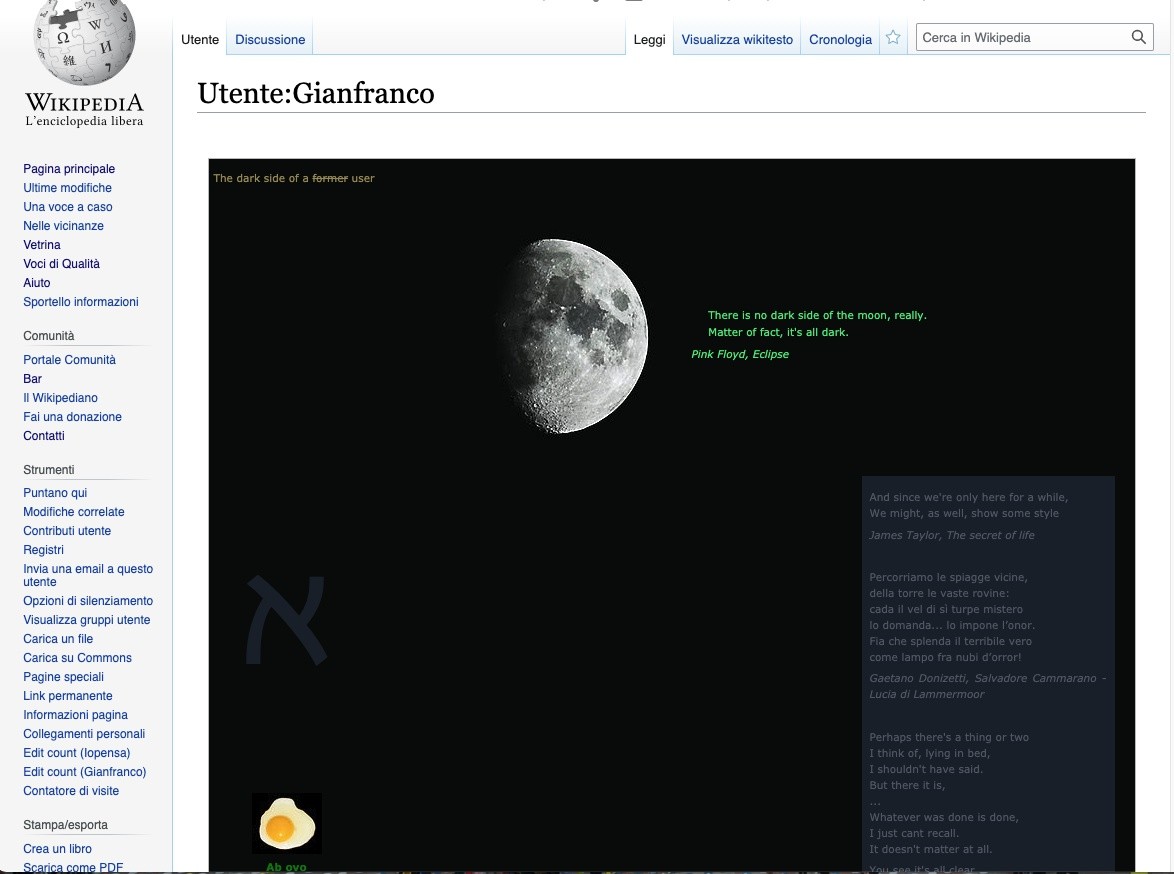The width and height of the screenshot is (1174, 874).
Task: Open Pagine speciali link
Action: click(x=64, y=677)
